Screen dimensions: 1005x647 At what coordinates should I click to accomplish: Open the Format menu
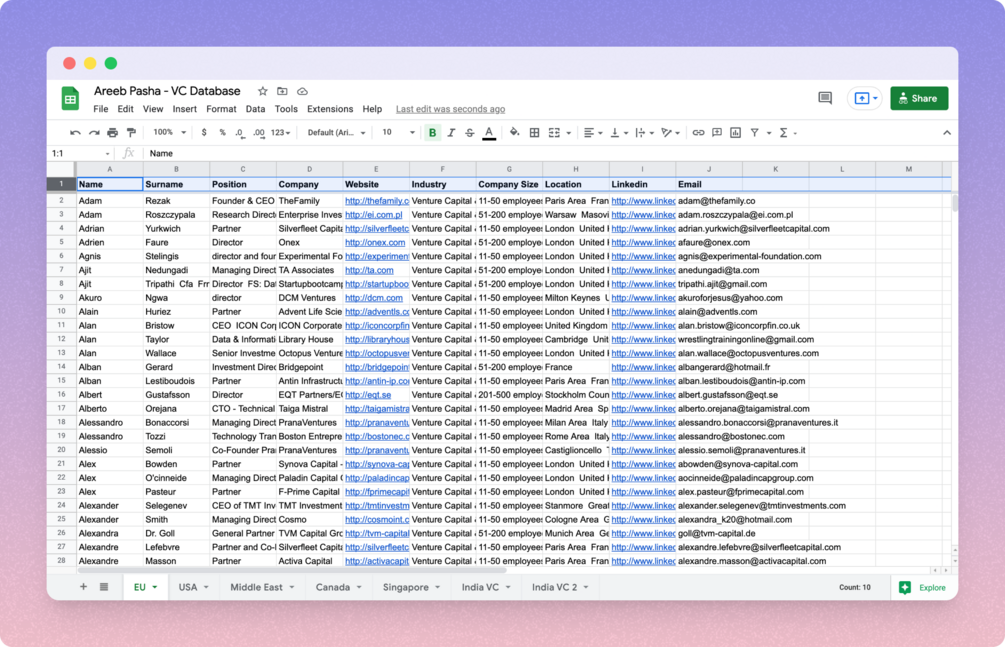[x=221, y=109]
